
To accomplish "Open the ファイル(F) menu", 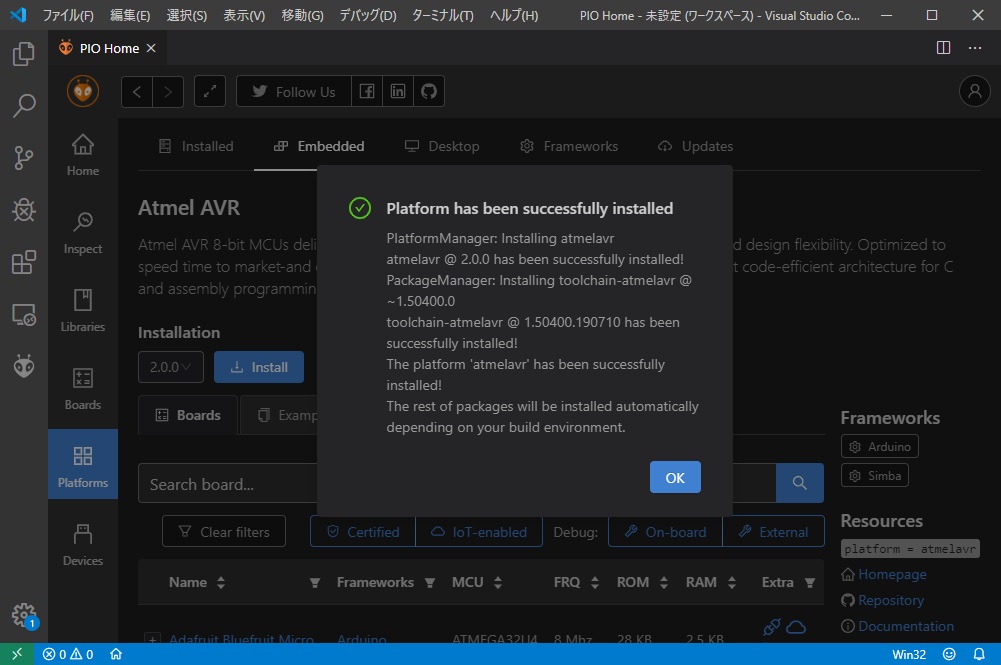I will (x=68, y=15).
